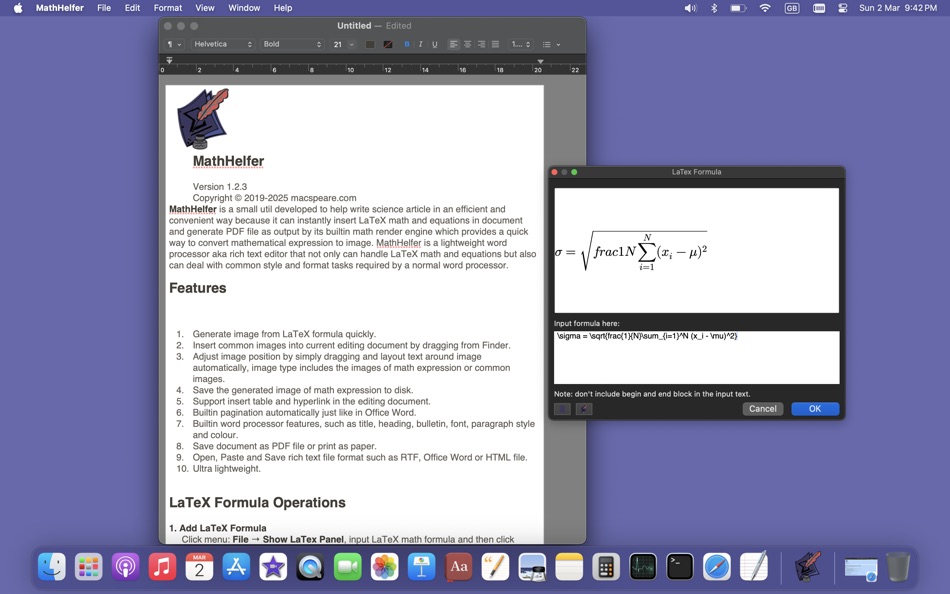Screen dimensions: 950x594
Task: Open Preview from the Dock
Action: 533,567
